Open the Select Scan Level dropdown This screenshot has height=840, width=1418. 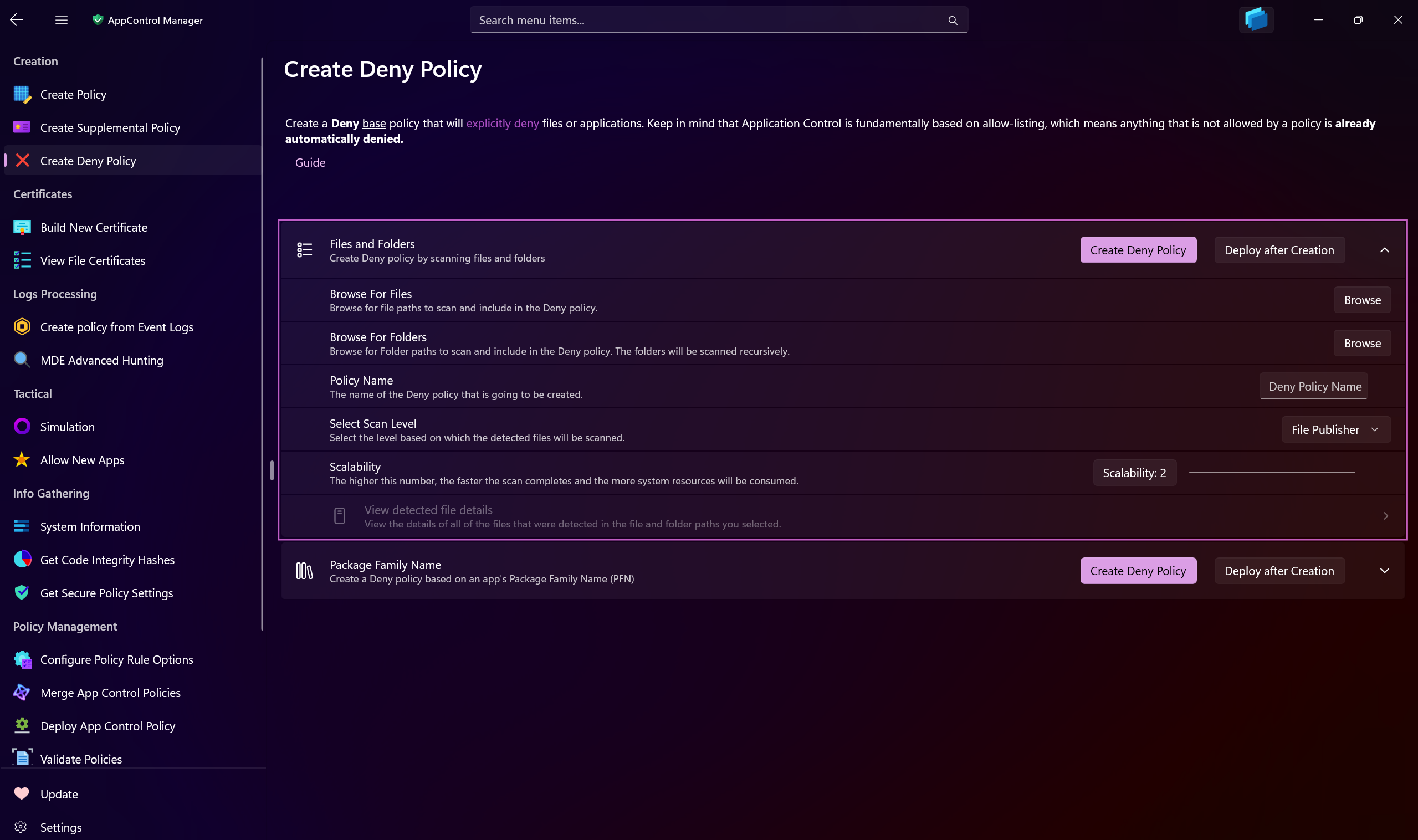[1334, 429]
